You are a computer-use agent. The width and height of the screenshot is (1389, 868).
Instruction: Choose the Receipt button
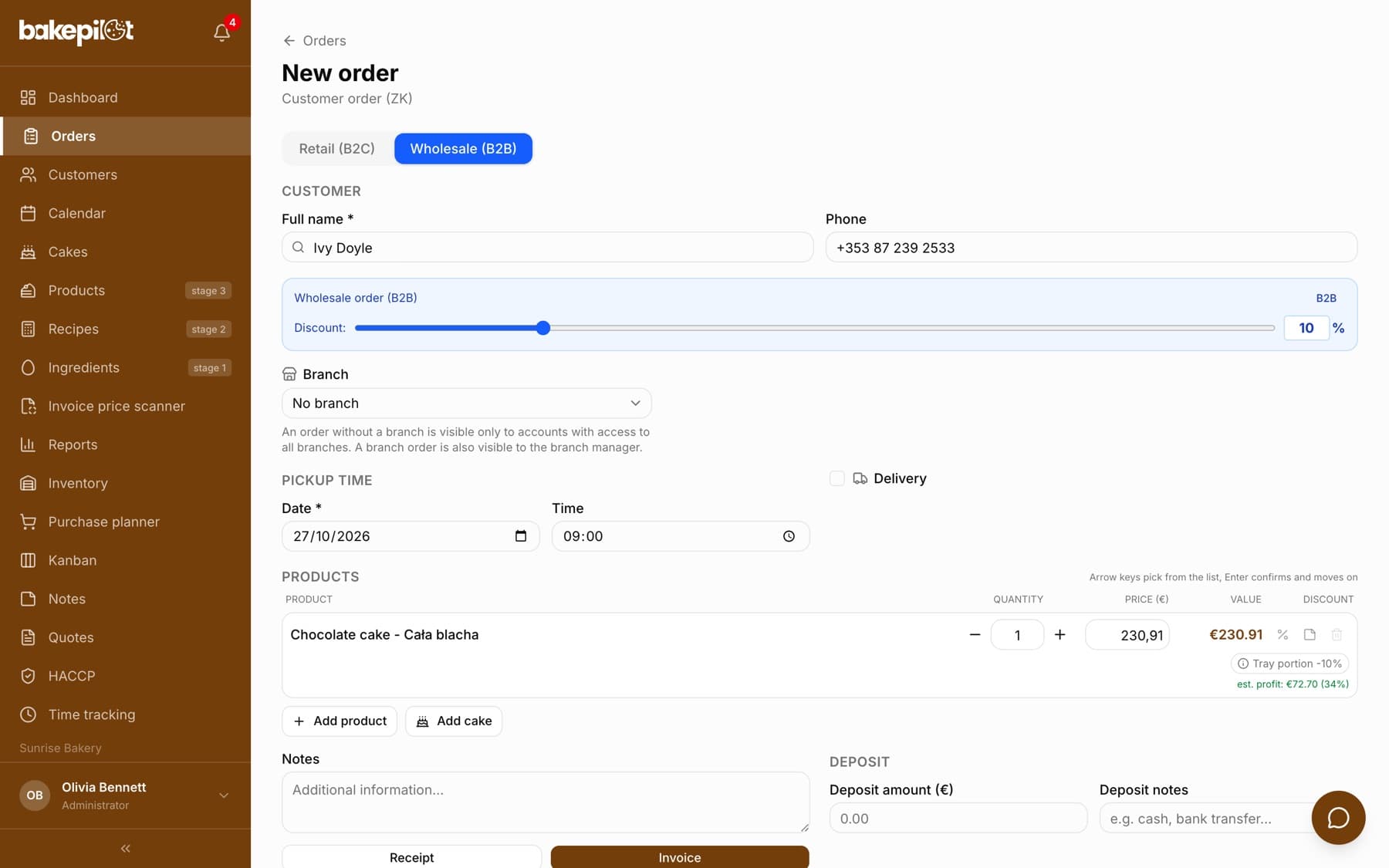point(411,857)
